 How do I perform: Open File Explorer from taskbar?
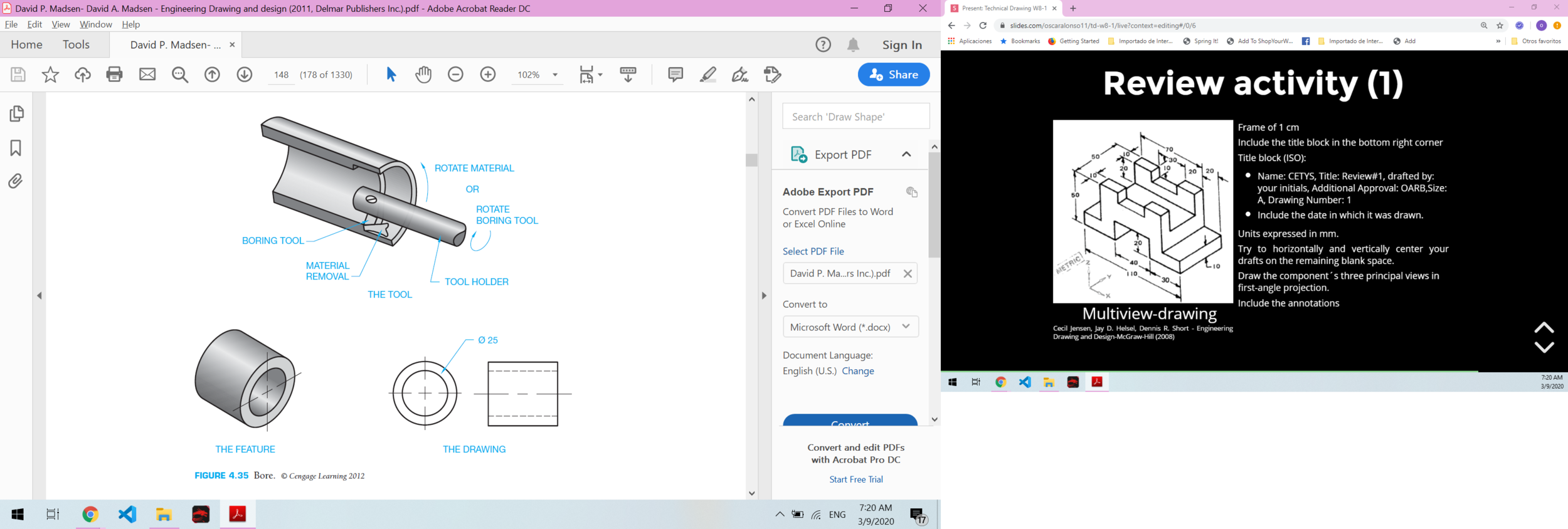pos(164,515)
